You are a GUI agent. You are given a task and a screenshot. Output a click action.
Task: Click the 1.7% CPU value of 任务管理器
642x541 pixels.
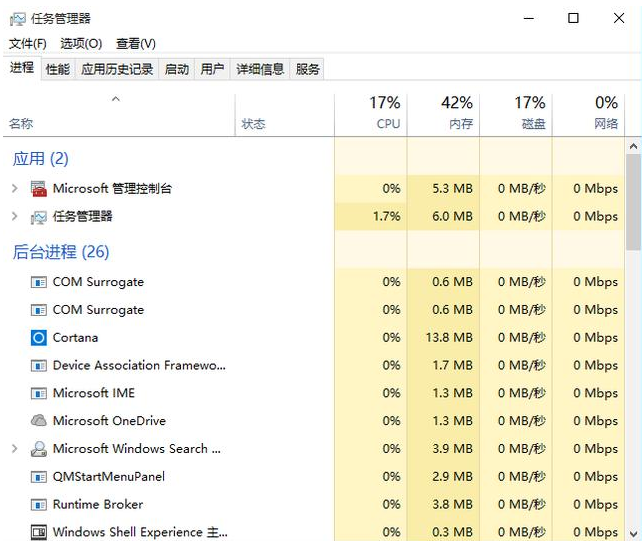point(387,216)
